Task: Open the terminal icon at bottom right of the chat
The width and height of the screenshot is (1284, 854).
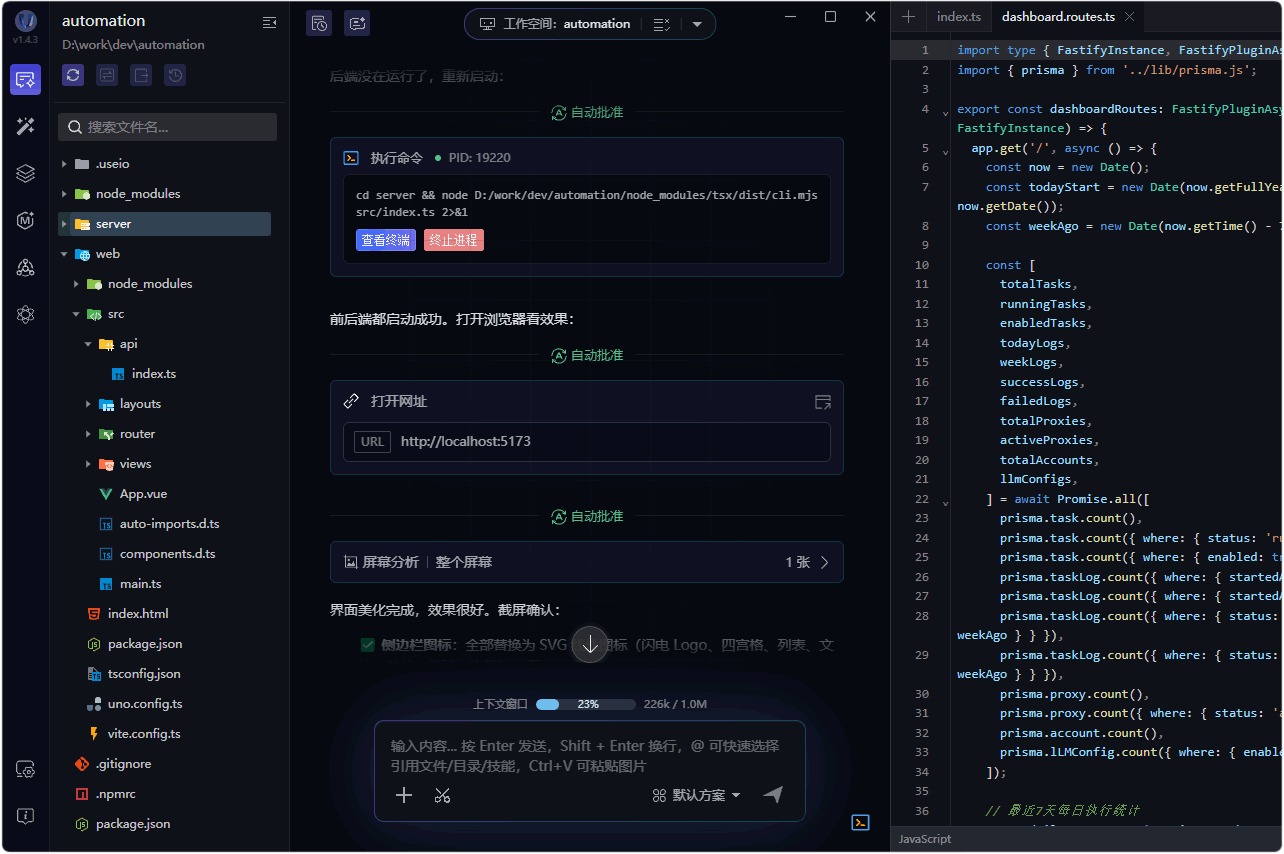Action: point(860,822)
